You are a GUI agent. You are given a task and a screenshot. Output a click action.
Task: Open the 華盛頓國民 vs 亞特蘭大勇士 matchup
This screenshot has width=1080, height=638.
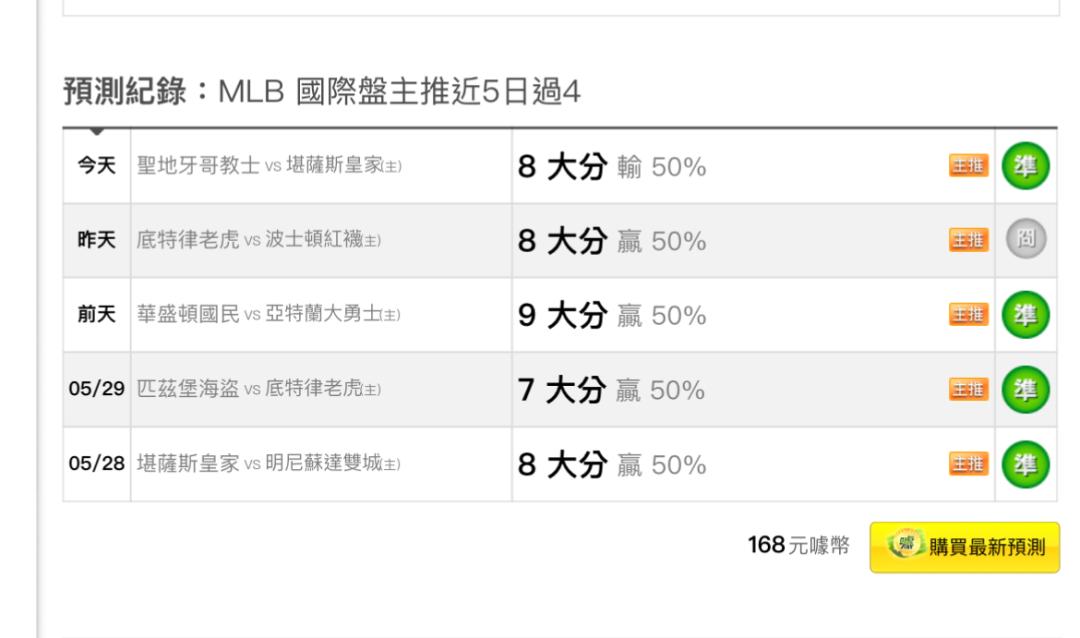268,314
